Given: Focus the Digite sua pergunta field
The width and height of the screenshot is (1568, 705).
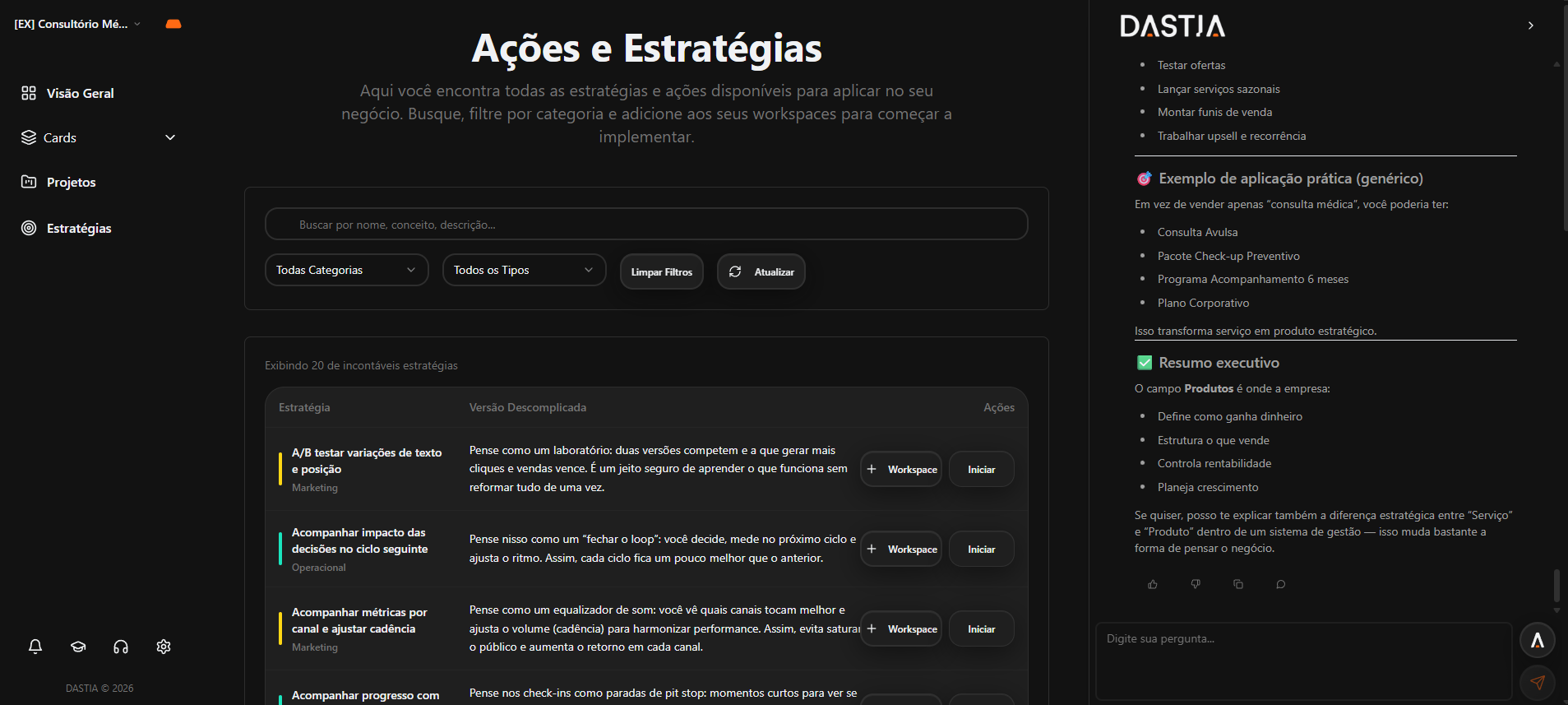Looking at the screenshot, I should point(1304,661).
